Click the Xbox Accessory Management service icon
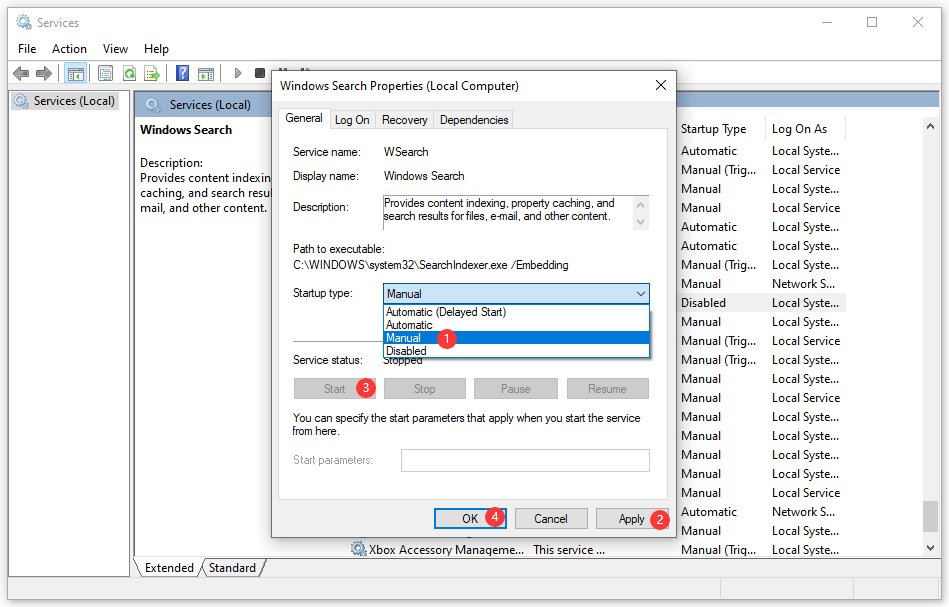949x607 pixels. (x=357, y=548)
